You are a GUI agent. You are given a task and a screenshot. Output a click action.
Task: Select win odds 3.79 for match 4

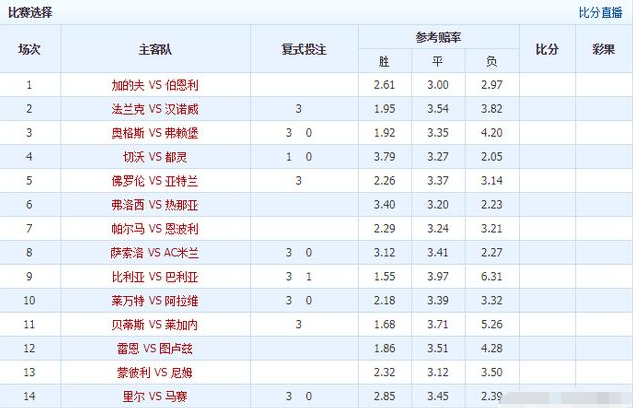click(384, 157)
